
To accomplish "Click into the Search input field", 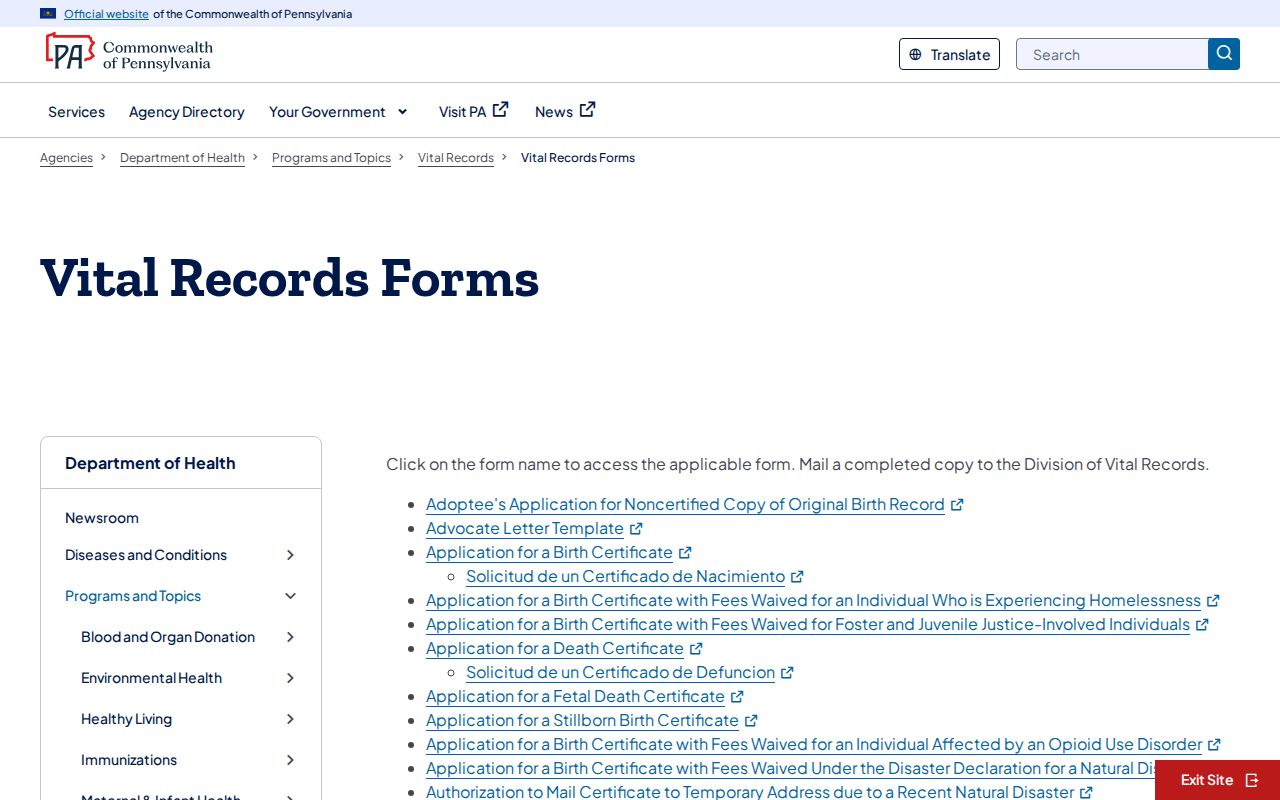I will 1112,54.
